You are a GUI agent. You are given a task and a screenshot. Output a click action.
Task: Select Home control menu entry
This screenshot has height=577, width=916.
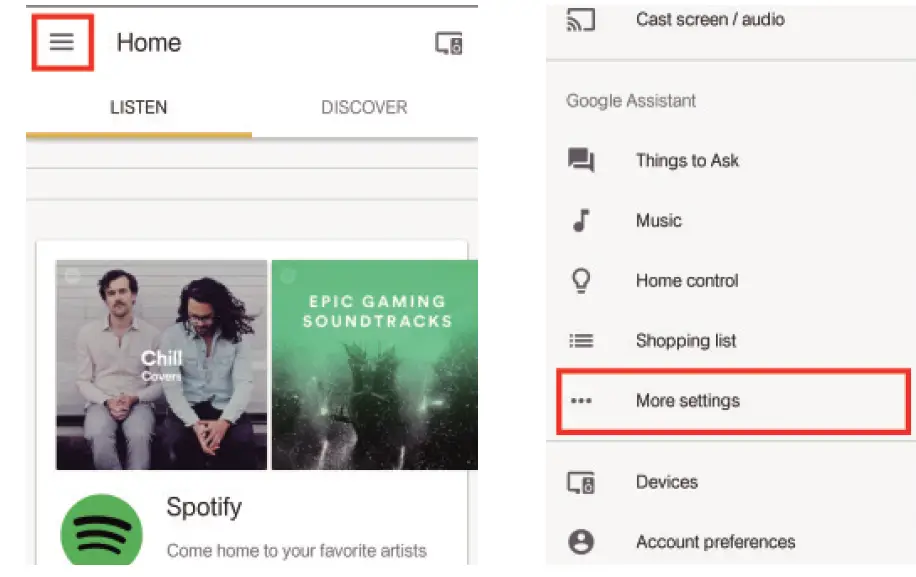click(x=687, y=281)
